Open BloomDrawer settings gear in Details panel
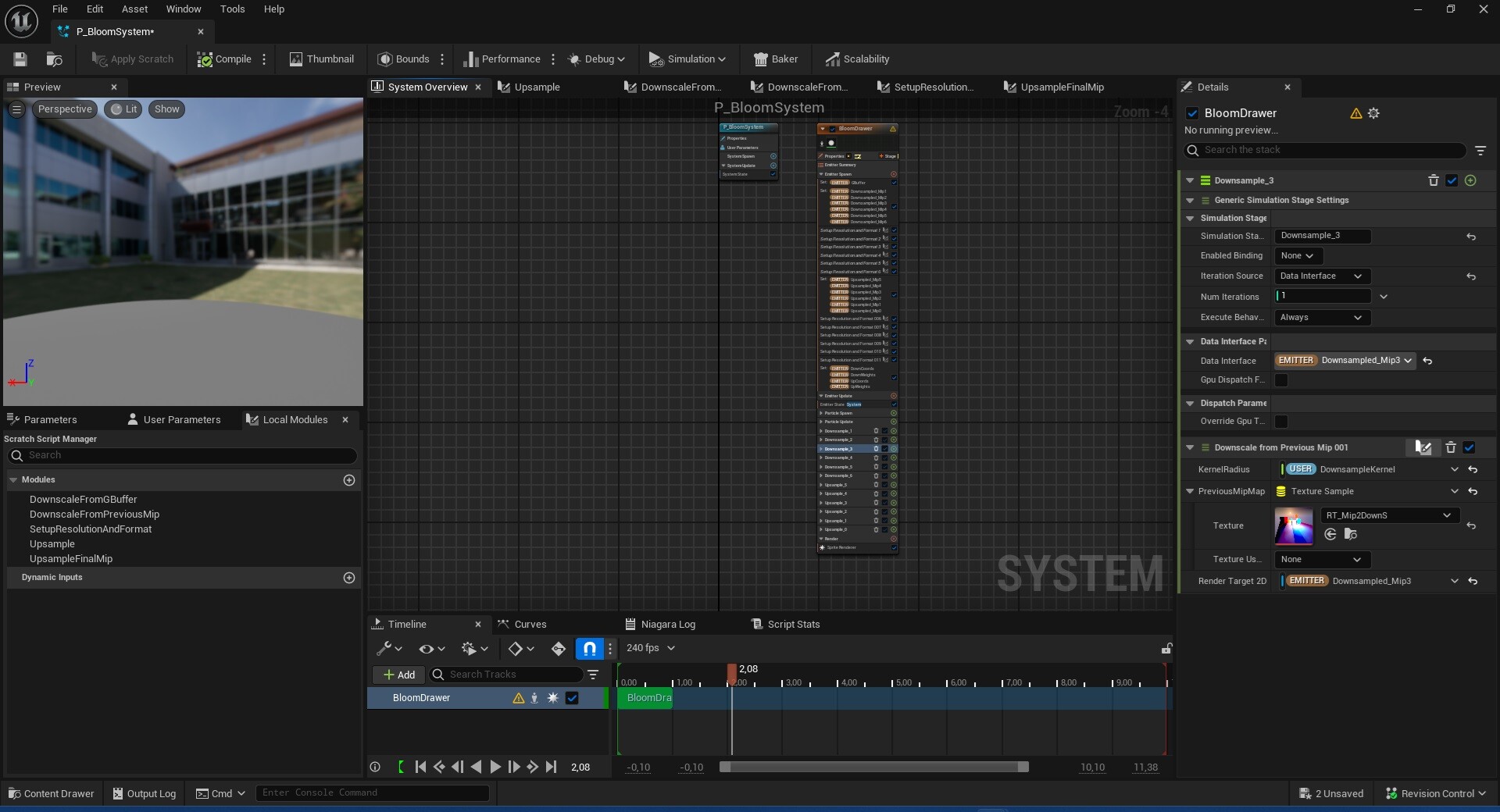The image size is (1500, 812). pyautogui.click(x=1373, y=113)
